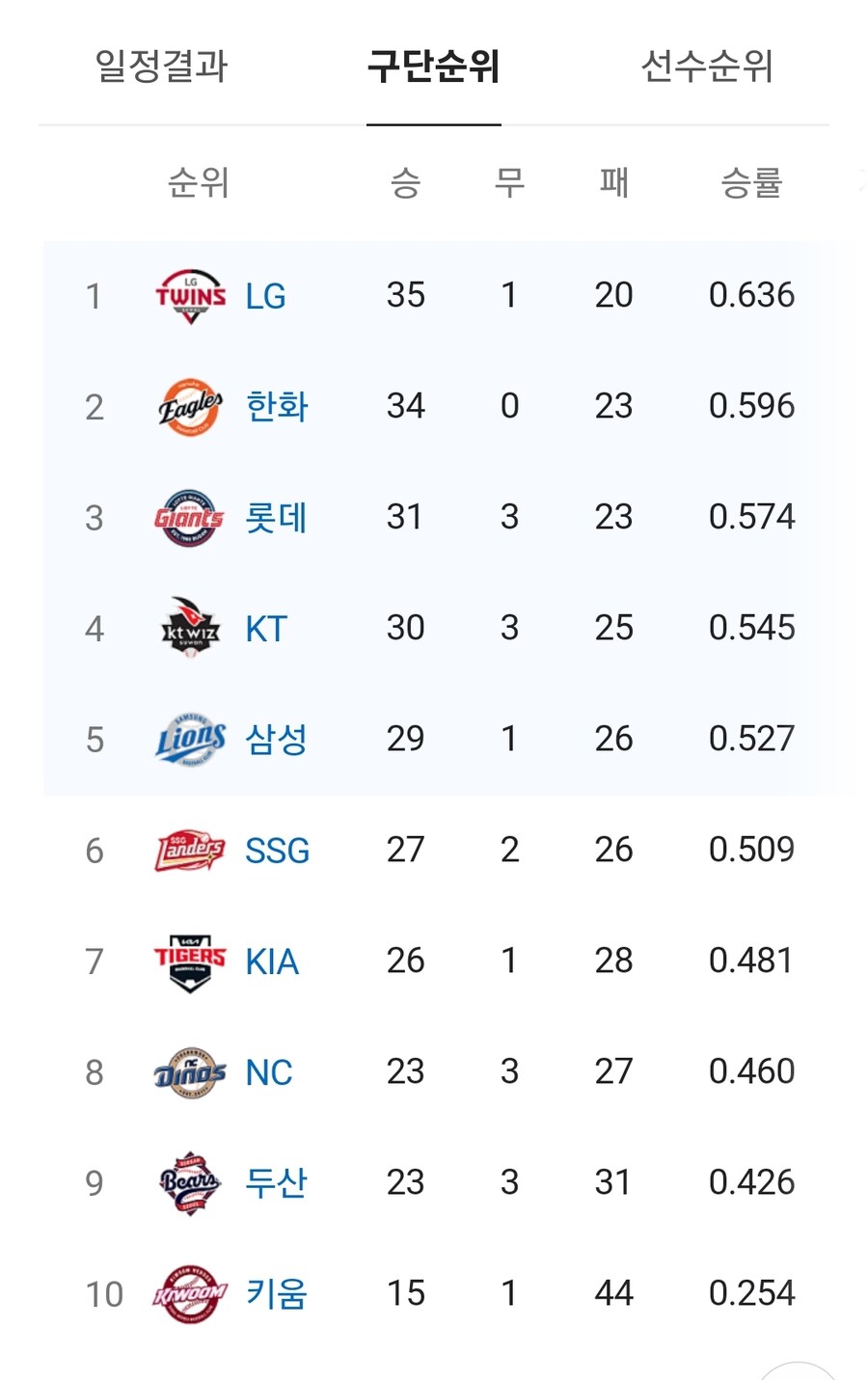Click the 승률 column header
The height and width of the screenshot is (1380, 868).
point(751,182)
